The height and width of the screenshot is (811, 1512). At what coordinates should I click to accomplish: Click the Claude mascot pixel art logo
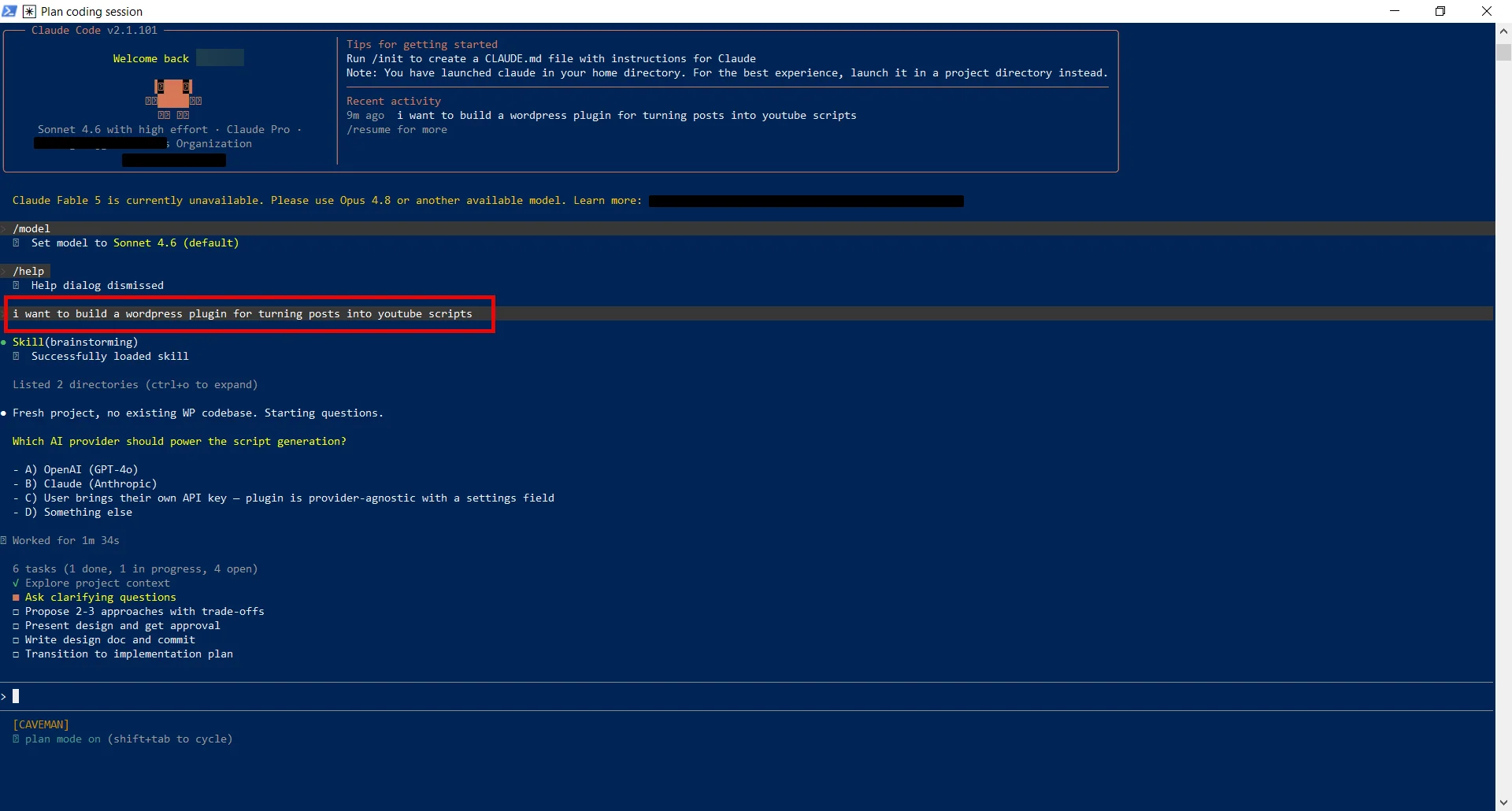coord(173,98)
